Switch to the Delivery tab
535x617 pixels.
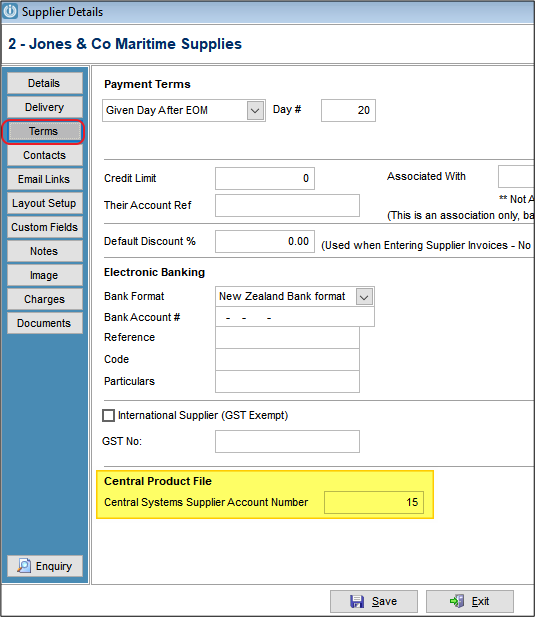[x=45, y=107]
